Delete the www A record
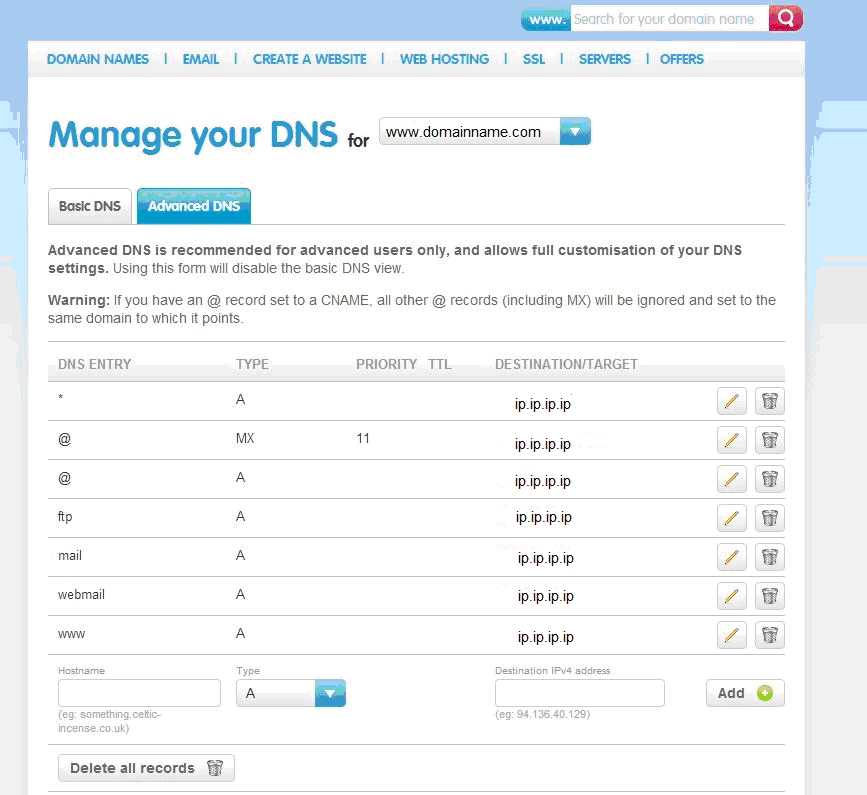This screenshot has height=795, width=867. [x=769, y=635]
